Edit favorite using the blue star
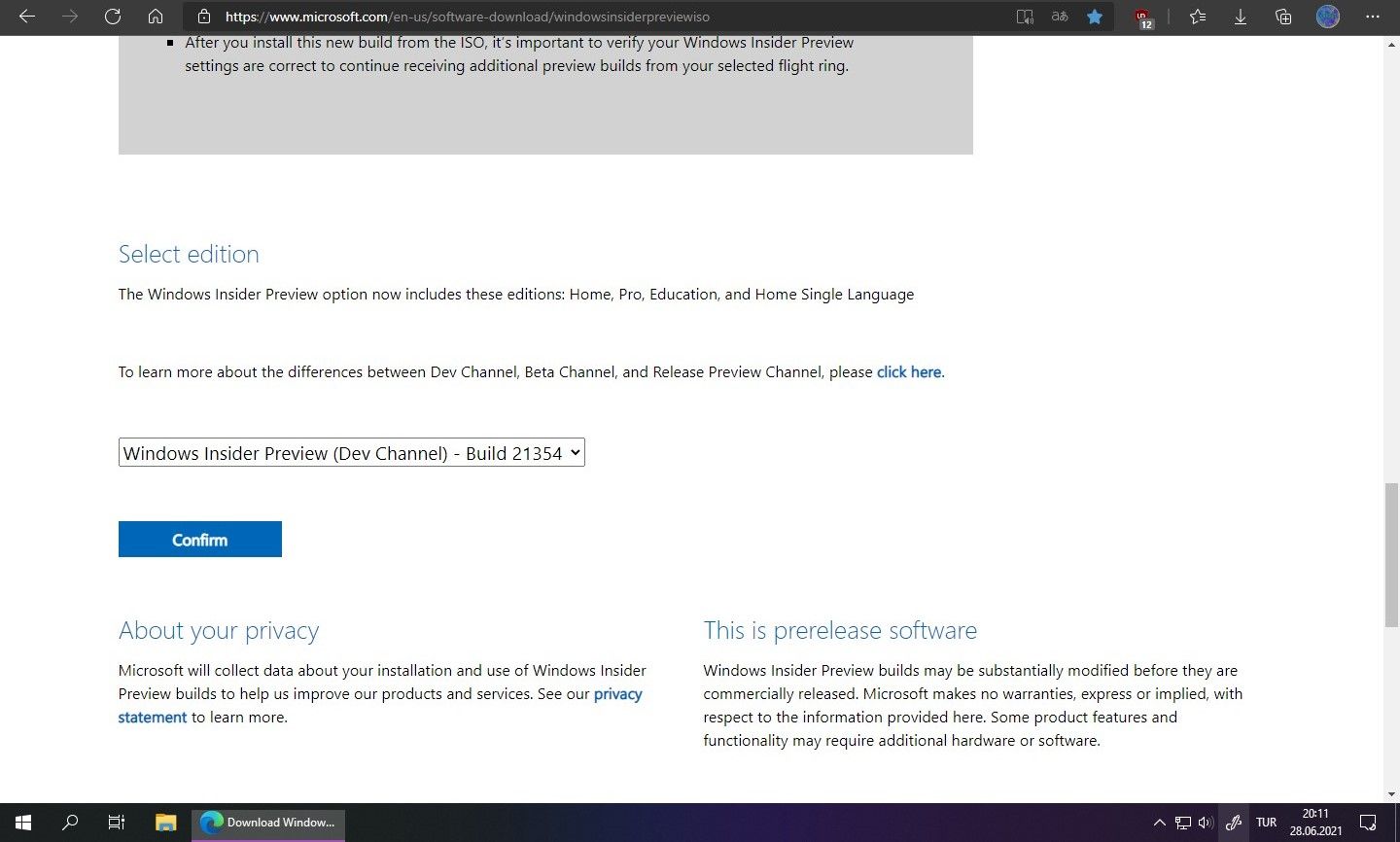 (1095, 17)
